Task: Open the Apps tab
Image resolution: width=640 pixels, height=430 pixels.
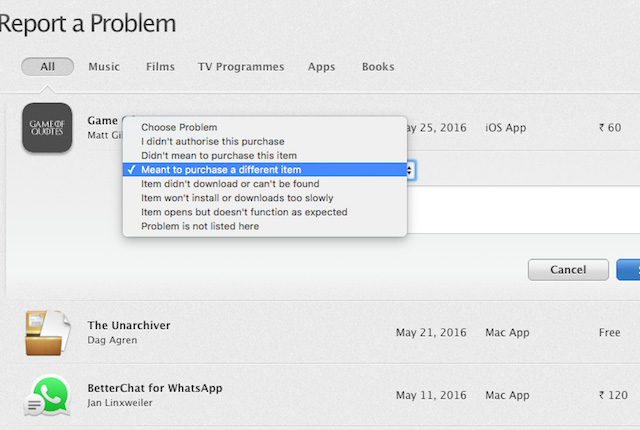Action: (x=322, y=67)
